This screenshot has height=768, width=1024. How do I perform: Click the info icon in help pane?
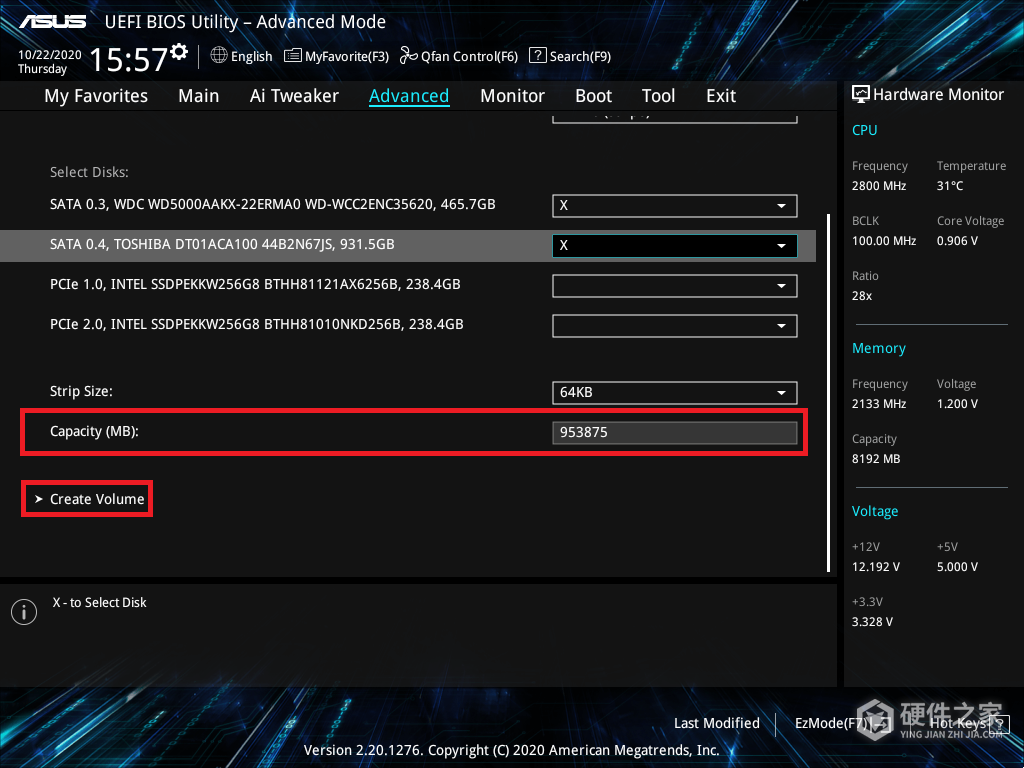24,612
